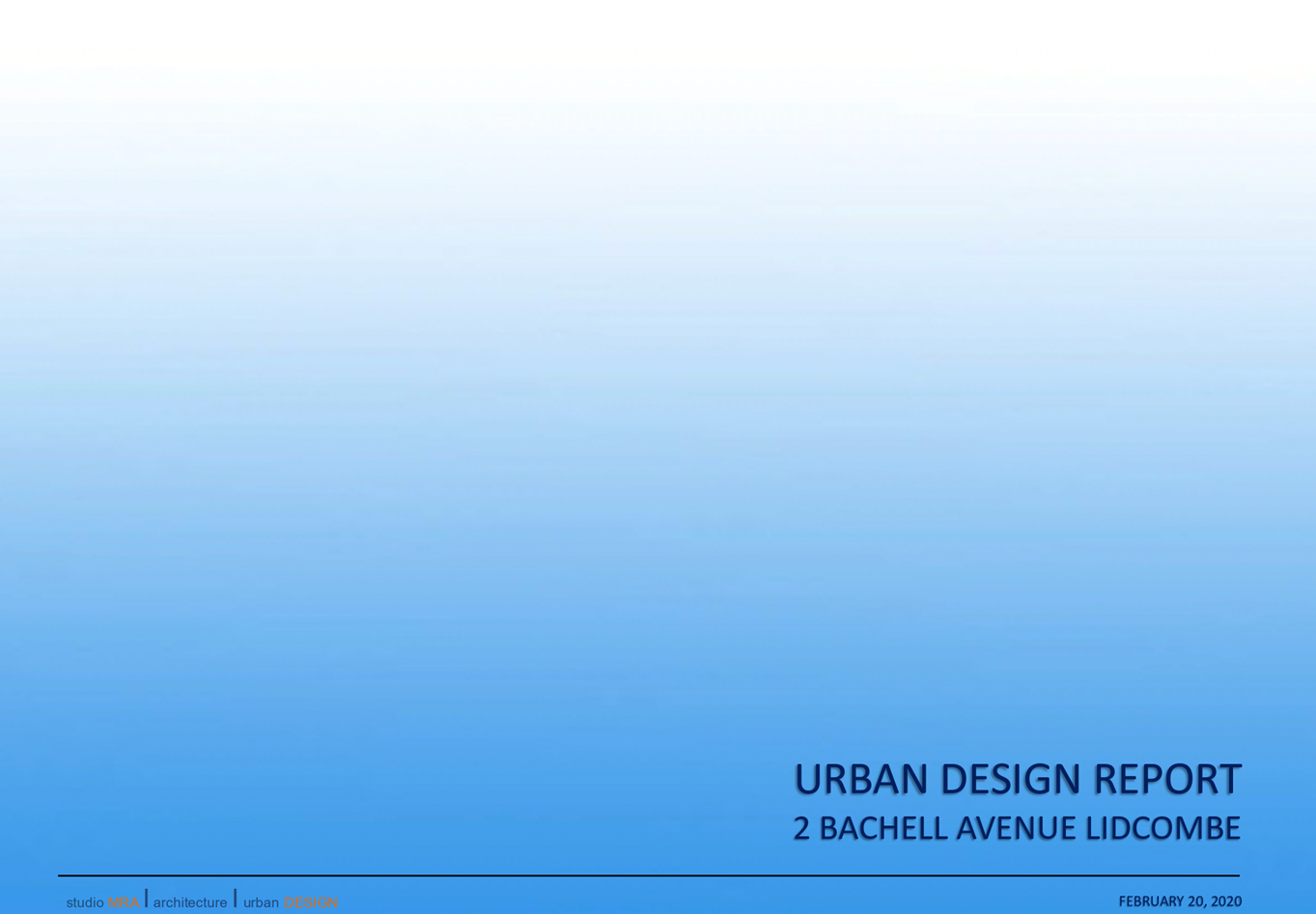This screenshot has width=1316, height=914.
Task: Click the 'urban' footer word
Action: click(261, 902)
